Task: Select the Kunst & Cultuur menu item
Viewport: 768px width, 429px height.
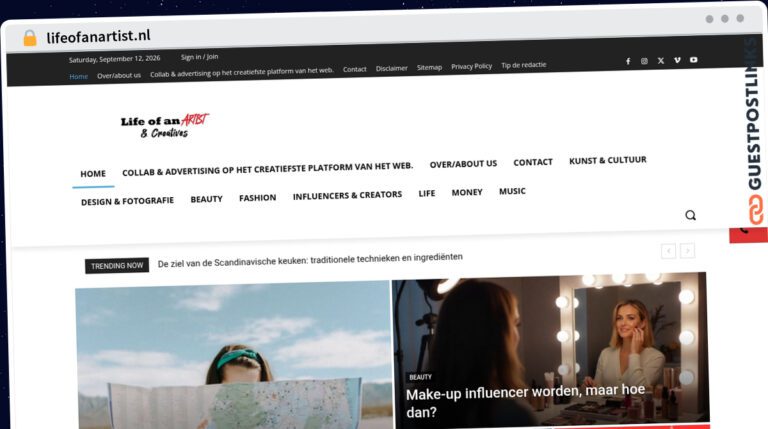Action: coord(607,160)
